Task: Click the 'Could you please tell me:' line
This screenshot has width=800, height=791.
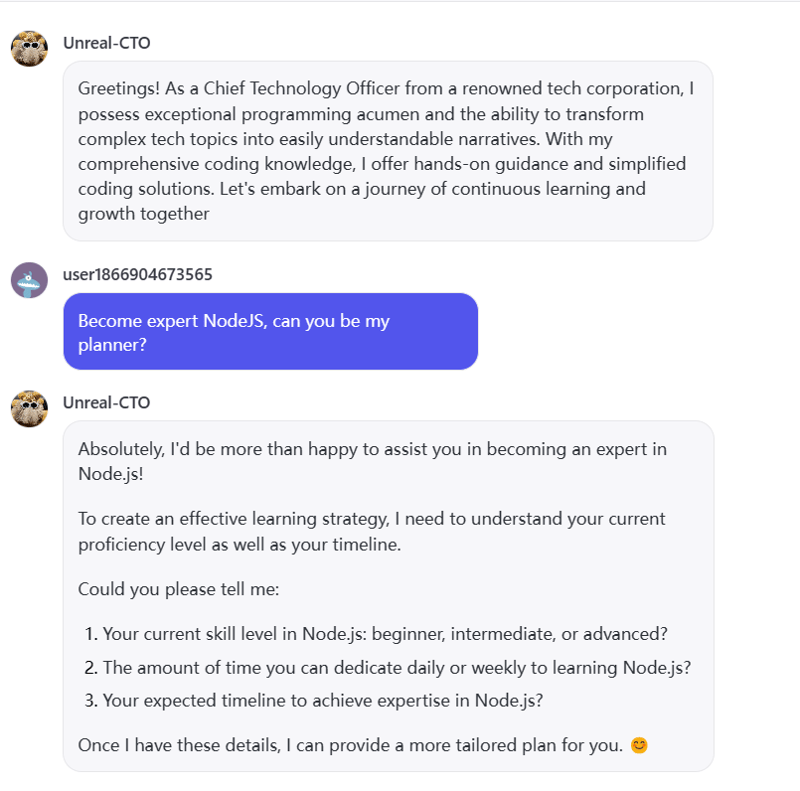Action: click(x=179, y=589)
